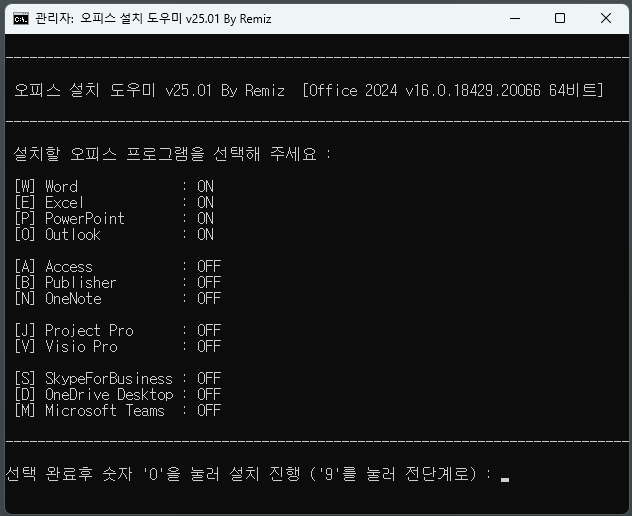Click the '[D] OneDrive Desktop' line
The image size is (632, 516).
click(x=94, y=395)
